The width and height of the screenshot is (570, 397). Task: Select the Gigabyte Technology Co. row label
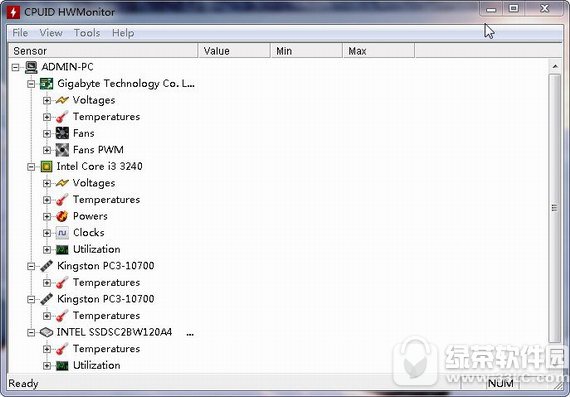pyautogui.click(x=126, y=84)
